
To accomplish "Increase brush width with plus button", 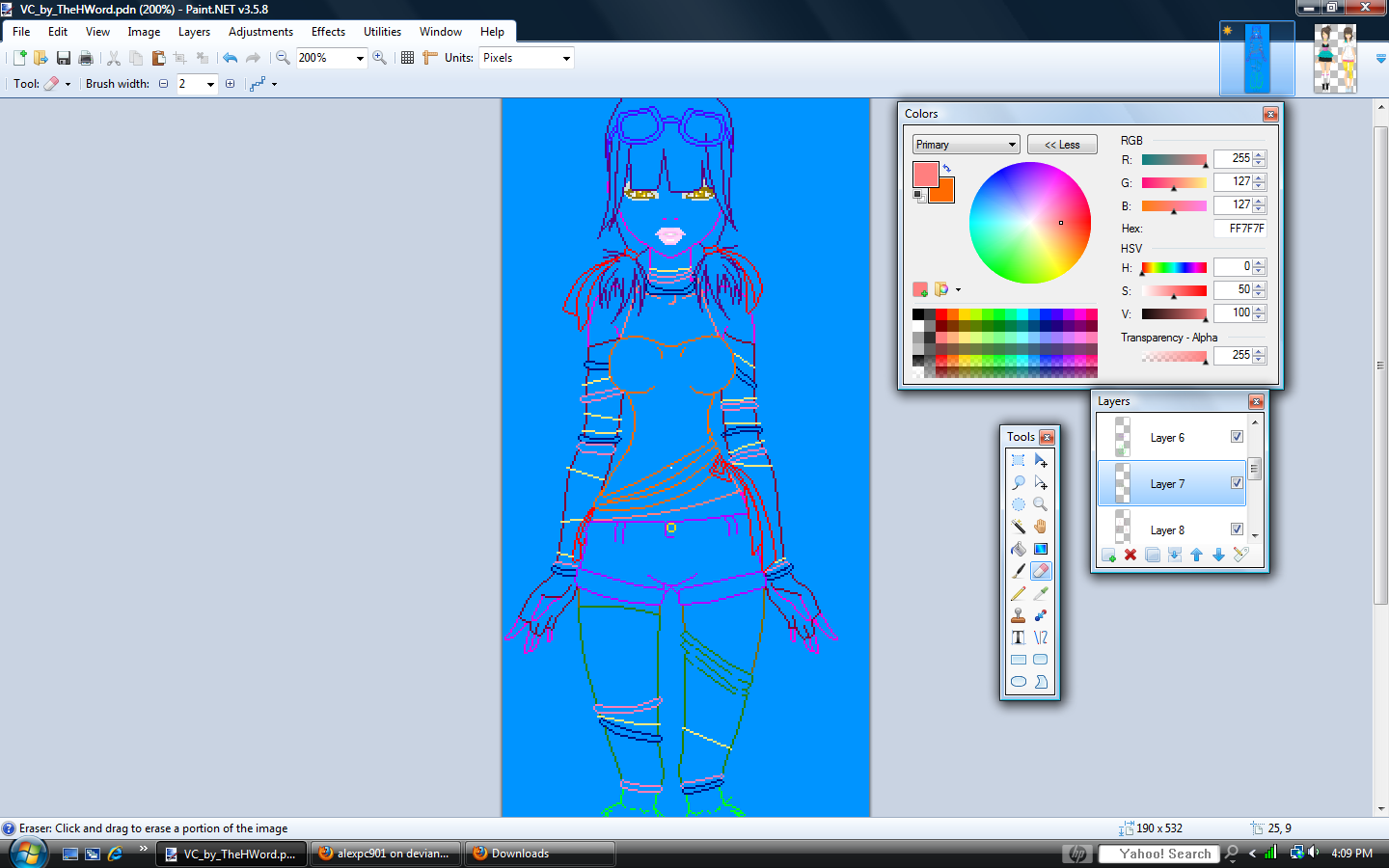I will [230, 84].
